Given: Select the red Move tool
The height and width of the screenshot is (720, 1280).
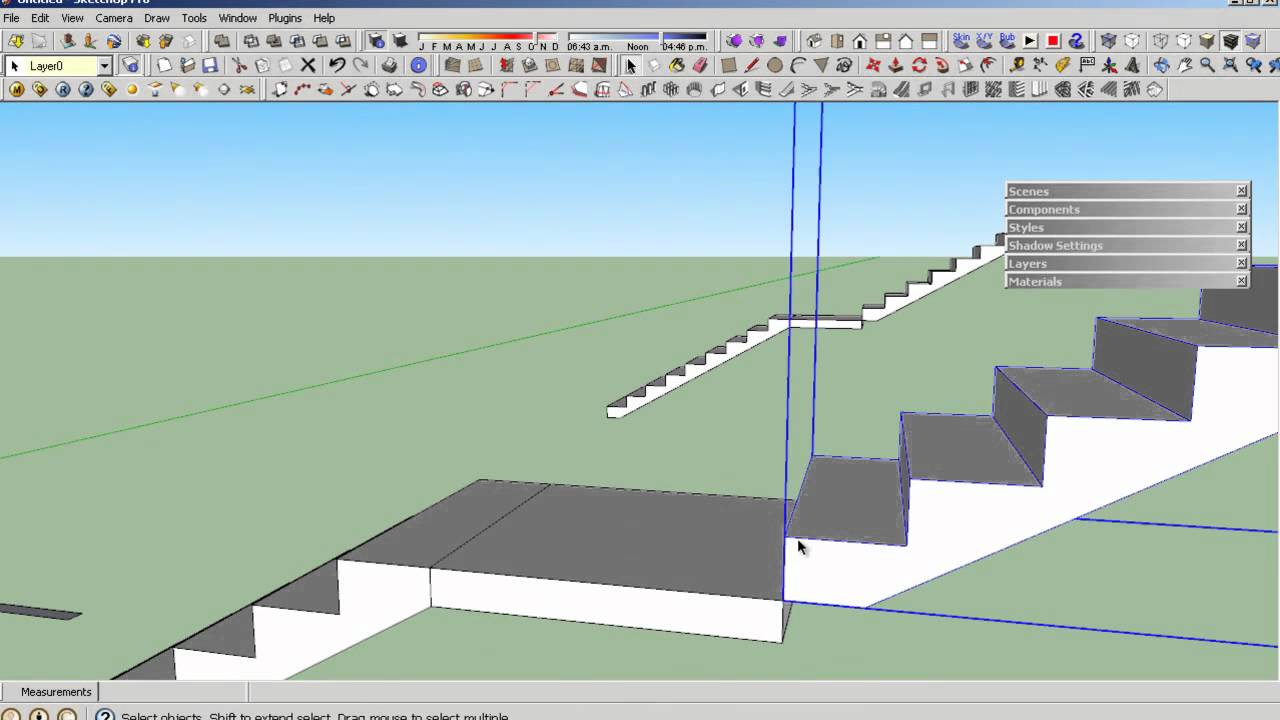Looking at the screenshot, I should click(873, 66).
